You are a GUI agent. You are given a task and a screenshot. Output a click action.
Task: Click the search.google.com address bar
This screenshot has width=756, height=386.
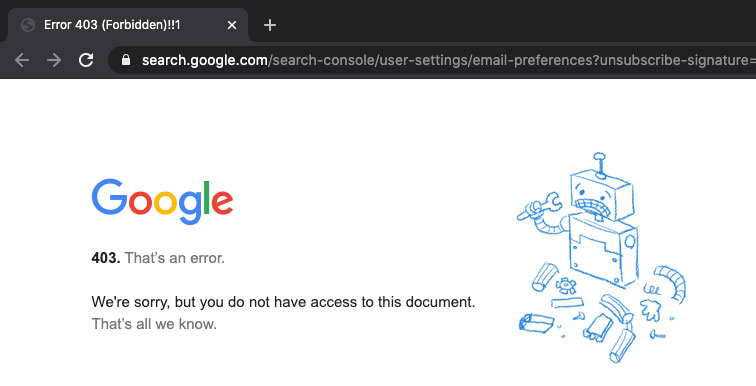coord(434,60)
